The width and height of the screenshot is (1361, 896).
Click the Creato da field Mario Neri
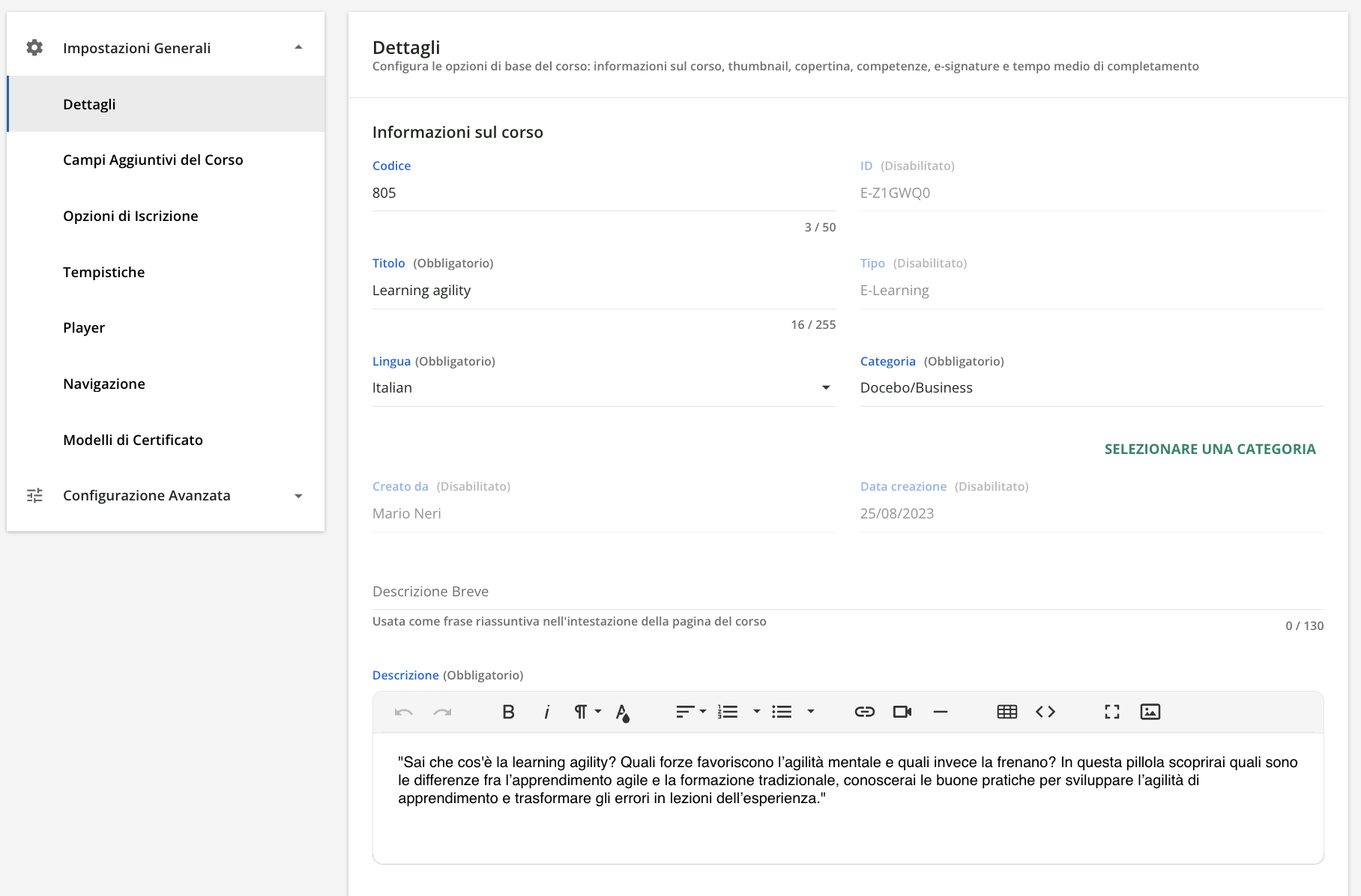(x=604, y=514)
